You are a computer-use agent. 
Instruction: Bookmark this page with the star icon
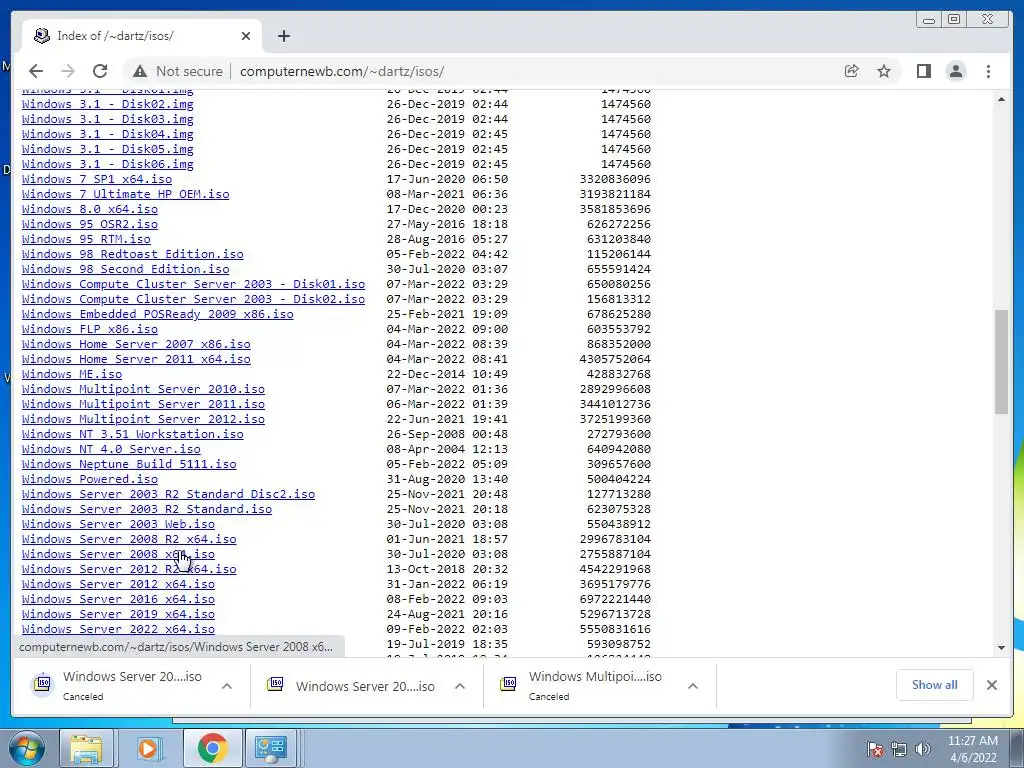[x=884, y=71]
